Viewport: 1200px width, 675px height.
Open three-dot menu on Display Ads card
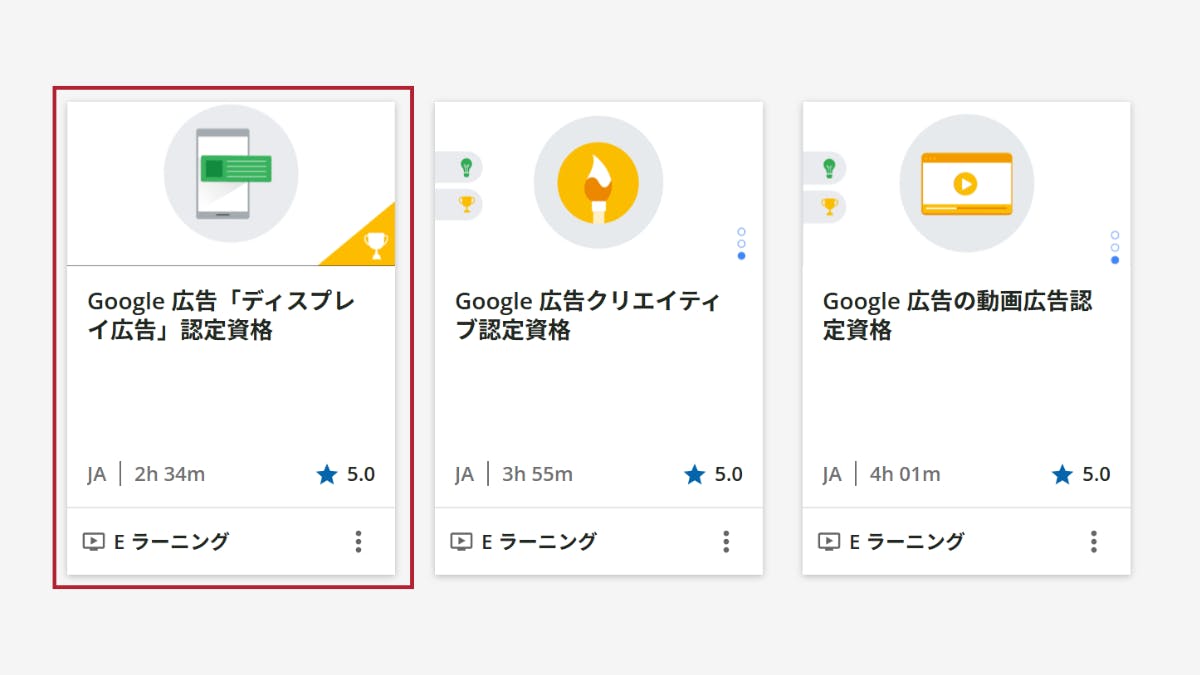pyautogui.click(x=358, y=542)
